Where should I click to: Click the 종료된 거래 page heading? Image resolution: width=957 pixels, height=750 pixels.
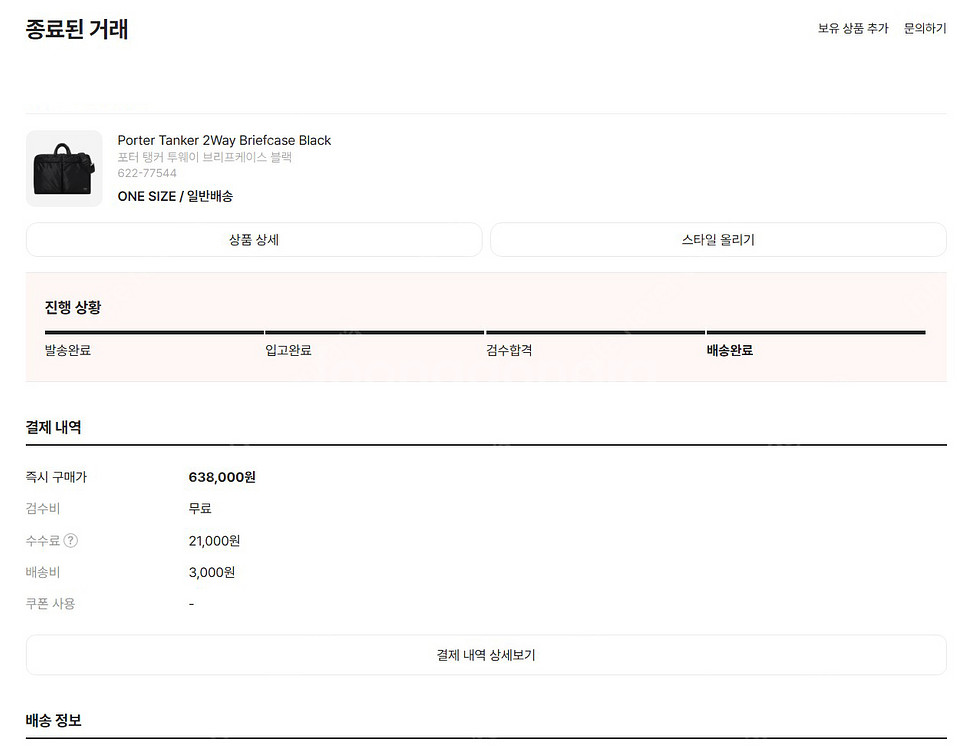77,29
